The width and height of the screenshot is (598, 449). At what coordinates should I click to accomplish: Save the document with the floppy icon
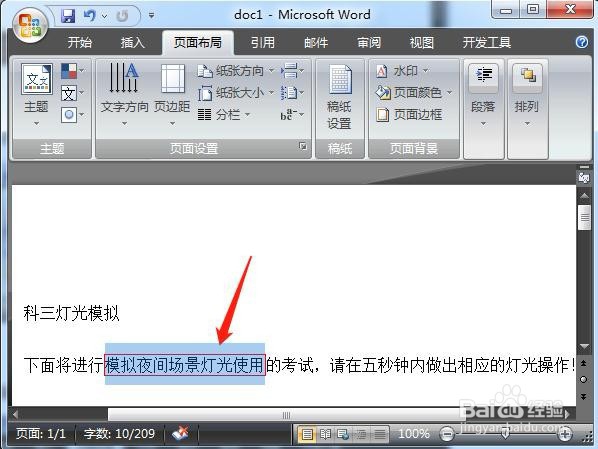pos(69,16)
